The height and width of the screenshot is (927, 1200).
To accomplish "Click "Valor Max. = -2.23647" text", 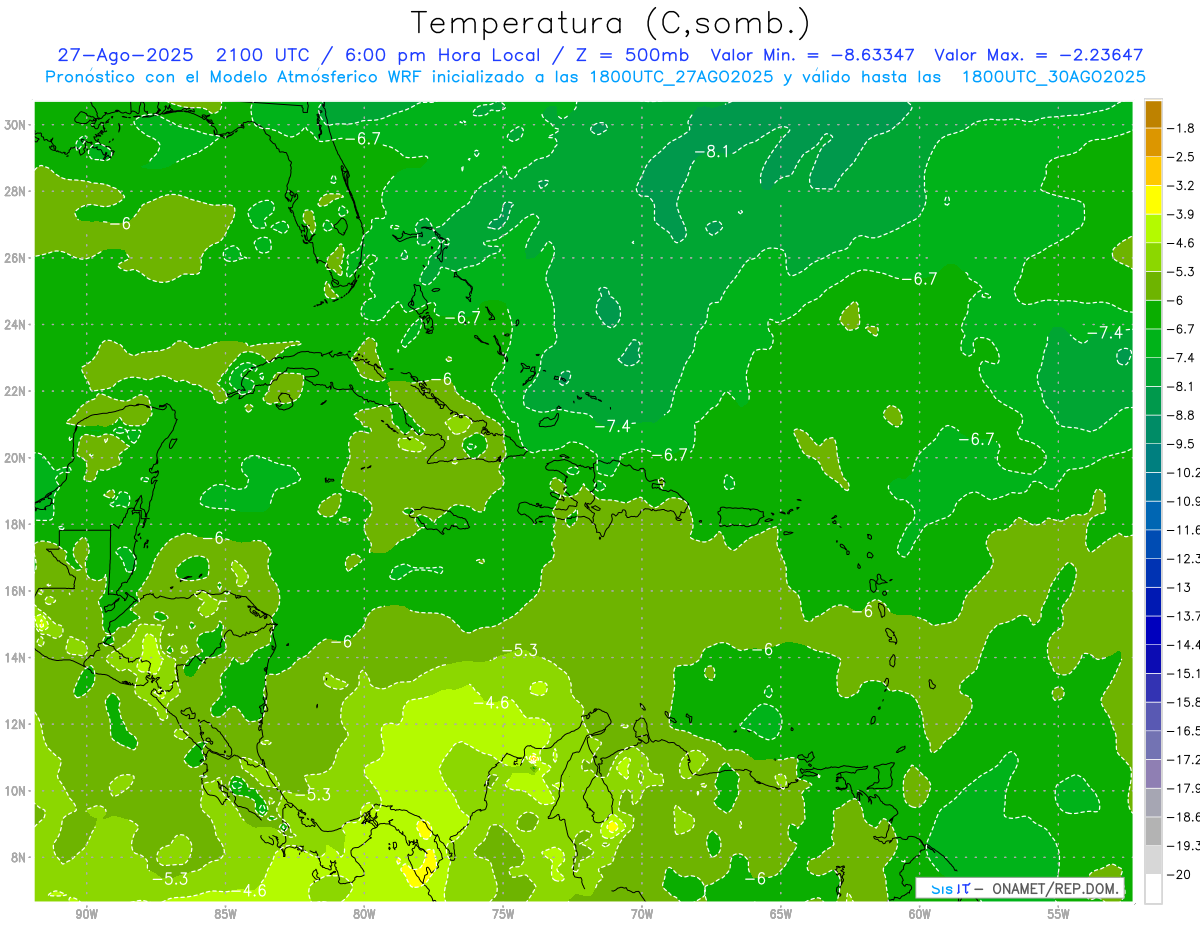I will click(1038, 55).
